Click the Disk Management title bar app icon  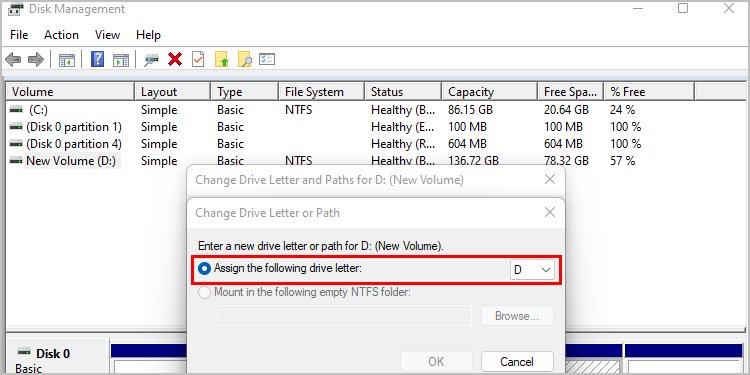(x=16, y=9)
